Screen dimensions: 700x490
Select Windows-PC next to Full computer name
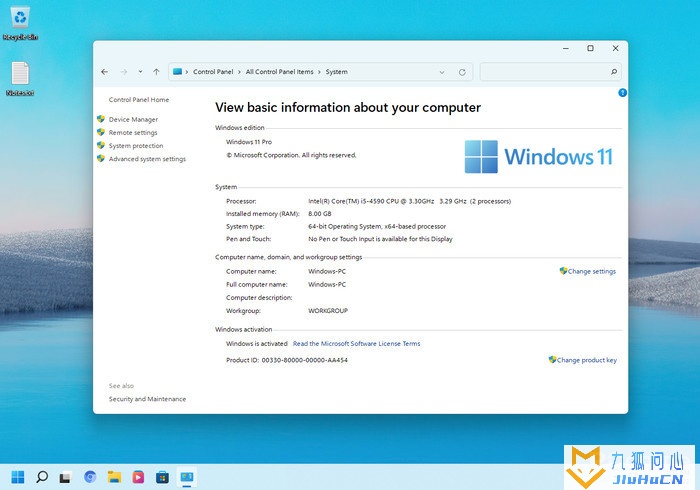tap(327, 284)
